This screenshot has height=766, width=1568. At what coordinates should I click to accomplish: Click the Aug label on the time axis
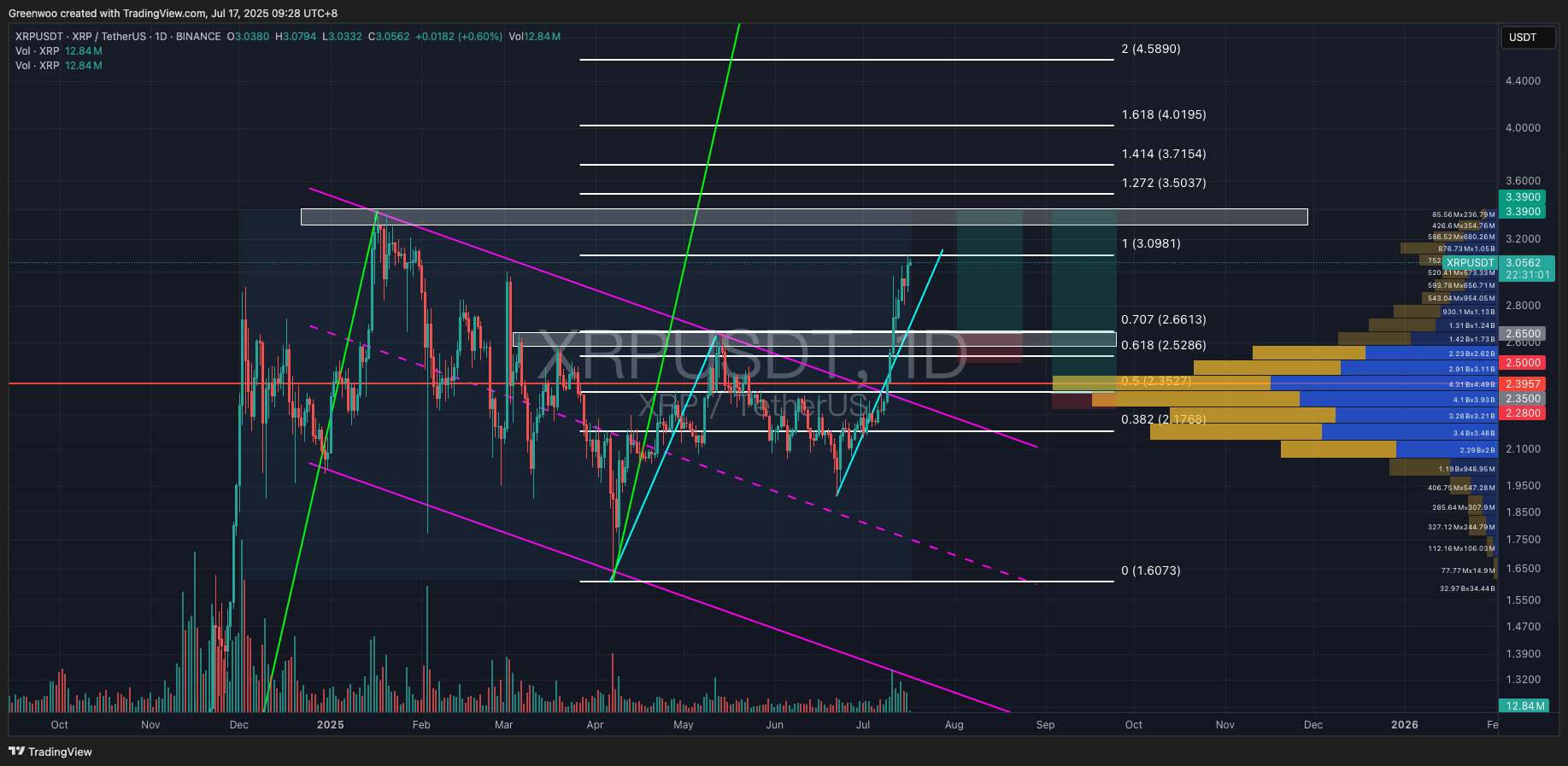pos(954,725)
